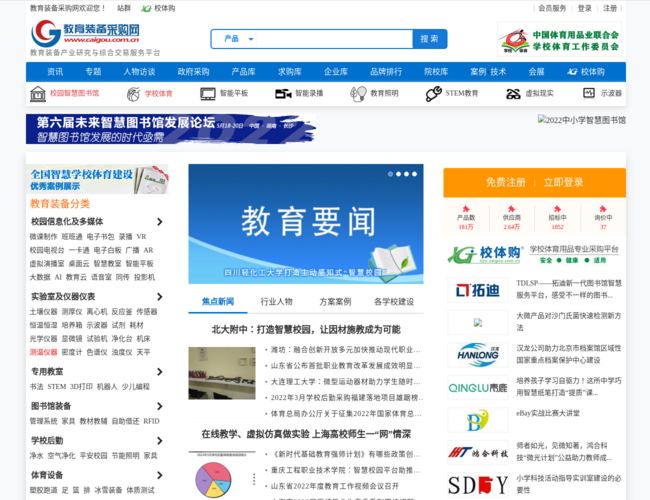This screenshot has height=500, width=650.
Task: Click the 鸿合科技 brand logo
Action: coord(478,453)
